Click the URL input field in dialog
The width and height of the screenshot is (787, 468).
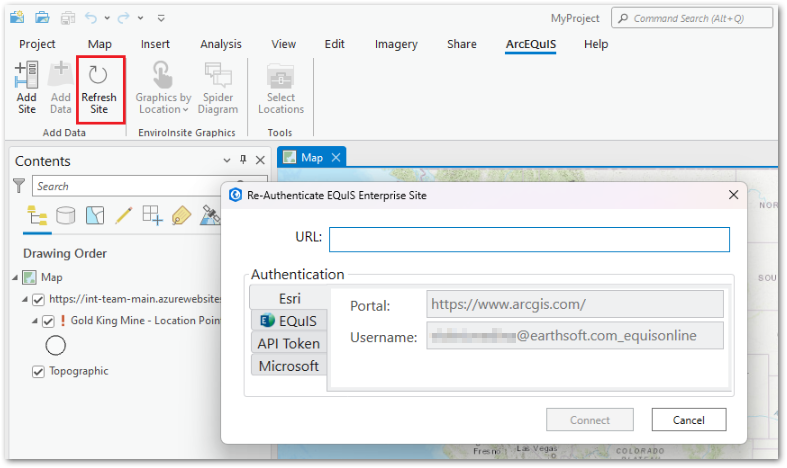click(529, 240)
